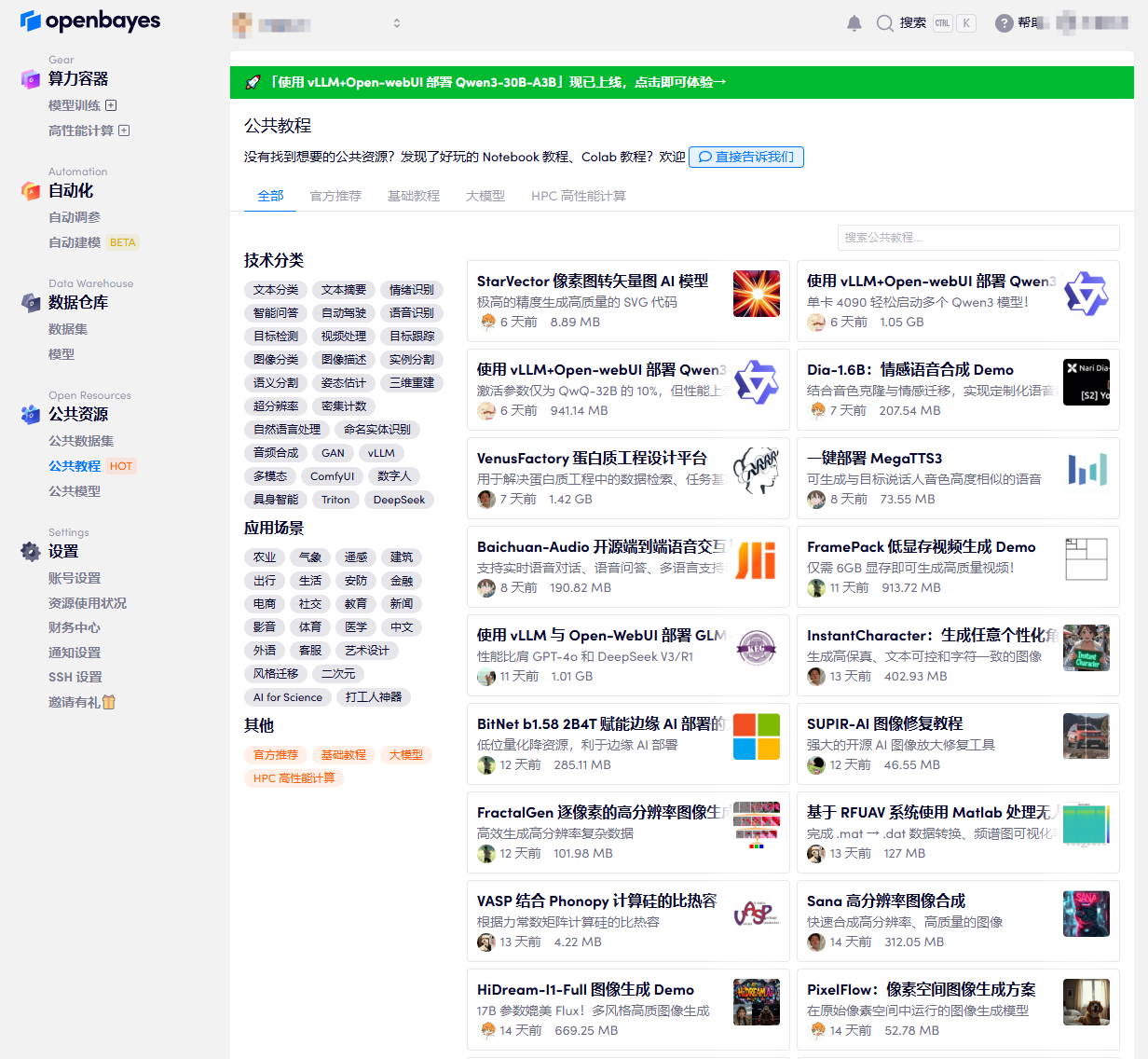The image size is (1148, 1059).
Task: Focus the 搜索公共教程 search field
Action: (978, 238)
